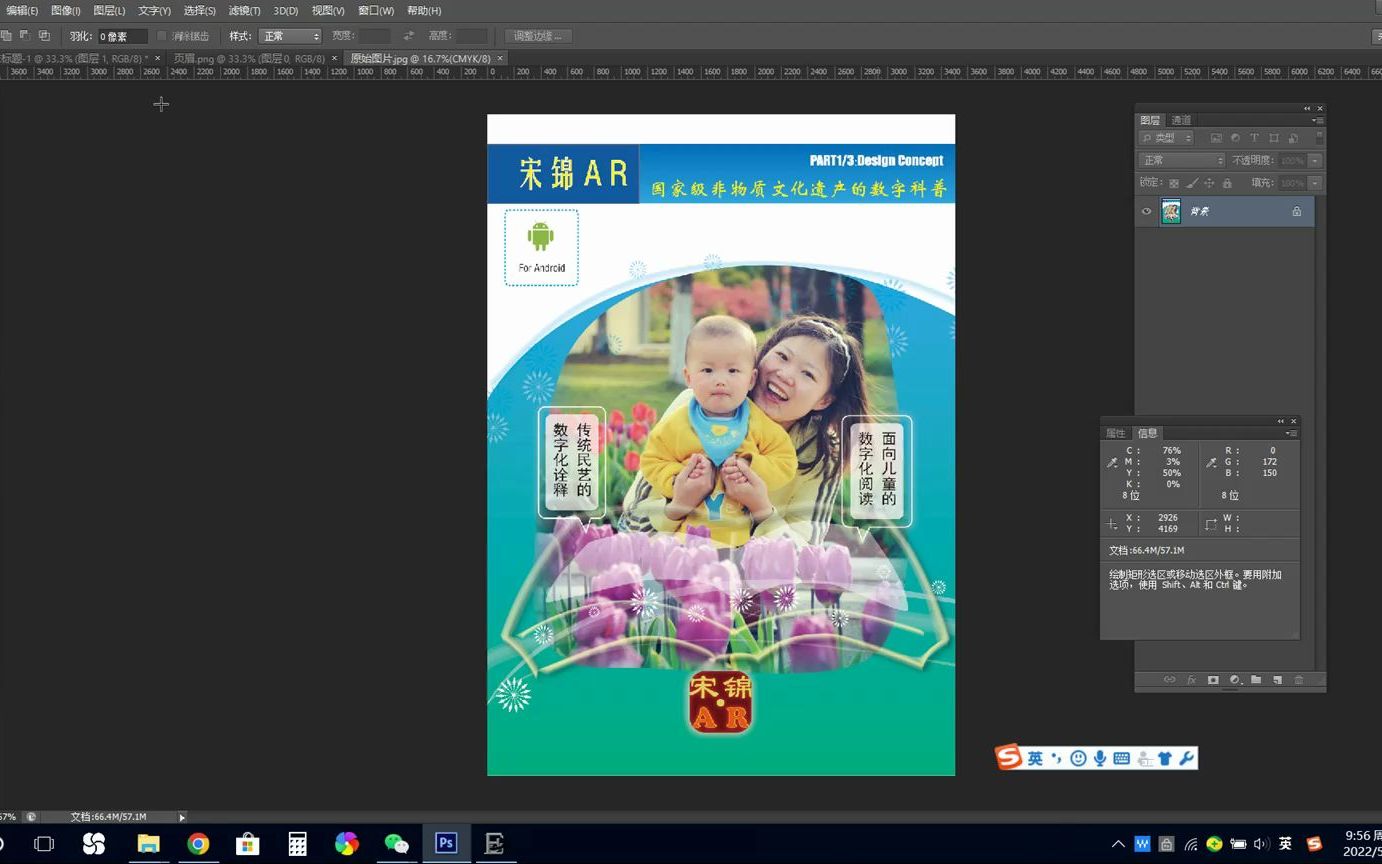Screen dimensions: 1382x864
Task: Click the RGB eyedropper in Info panel
Action: click(x=1211, y=463)
